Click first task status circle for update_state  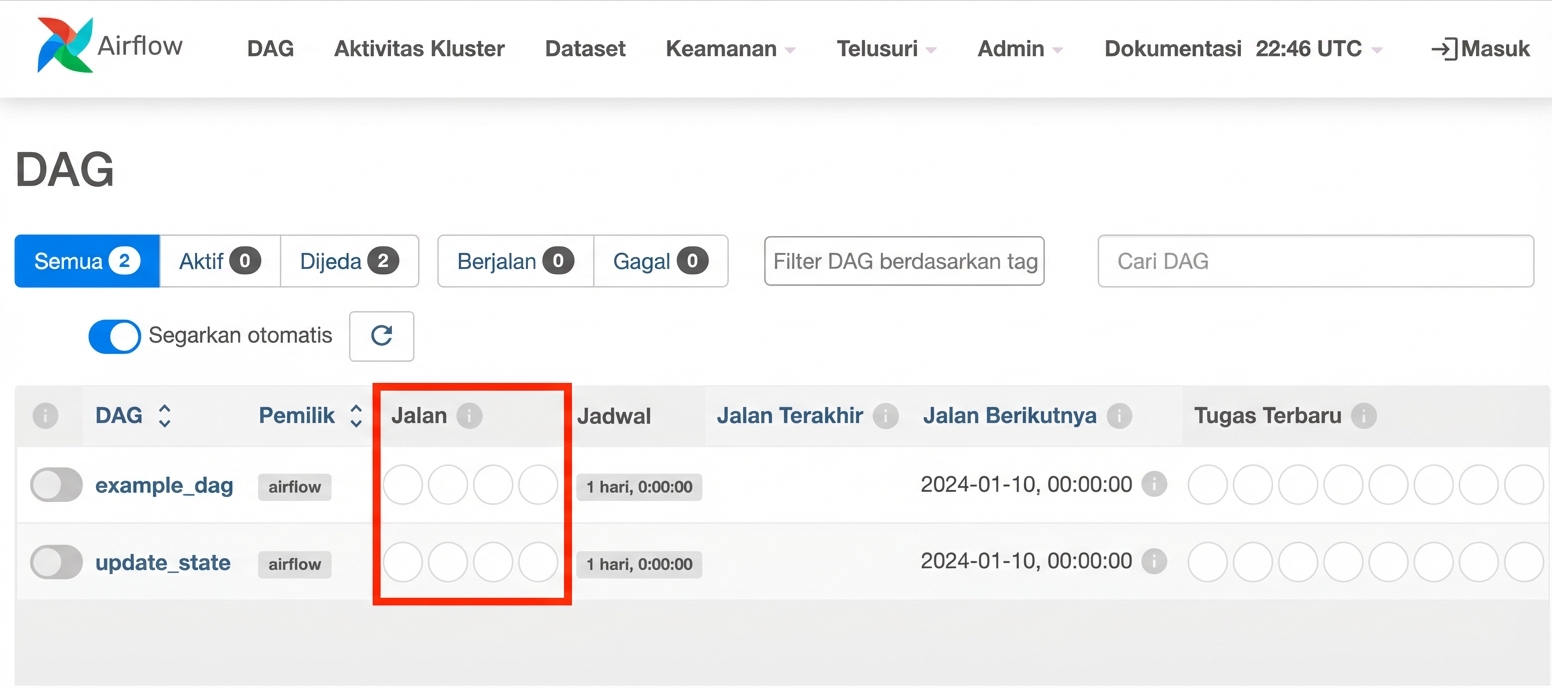[1207, 562]
